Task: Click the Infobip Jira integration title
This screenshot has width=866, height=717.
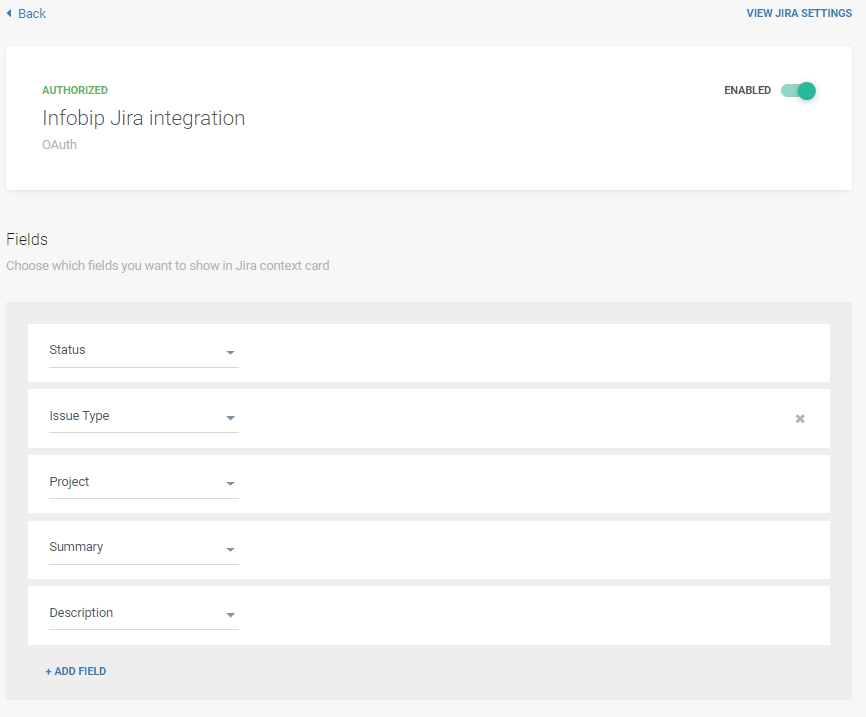Action: click(143, 118)
